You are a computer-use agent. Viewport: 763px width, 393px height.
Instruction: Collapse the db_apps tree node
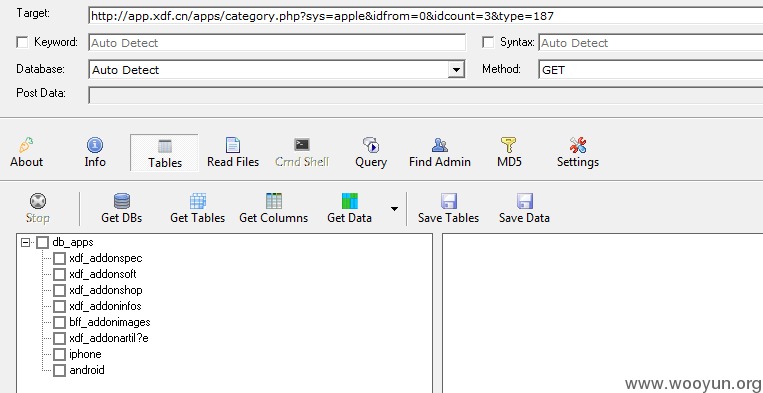point(25,242)
